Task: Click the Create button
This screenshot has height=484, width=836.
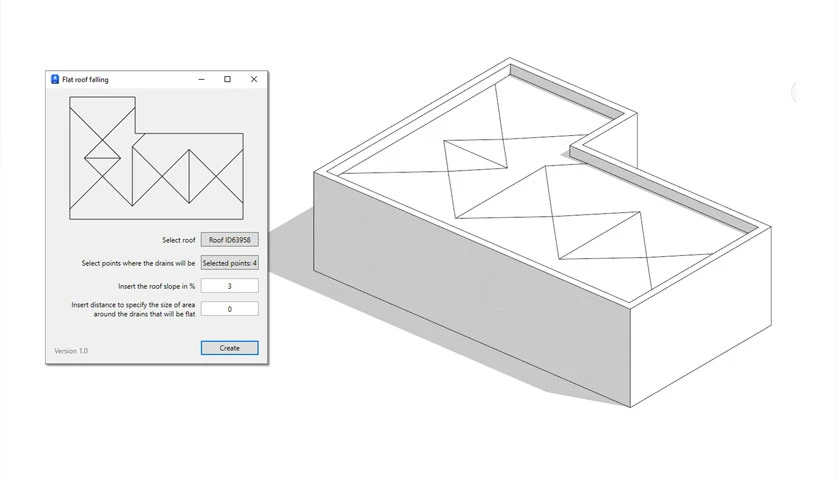Action: [x=230, y=348]
